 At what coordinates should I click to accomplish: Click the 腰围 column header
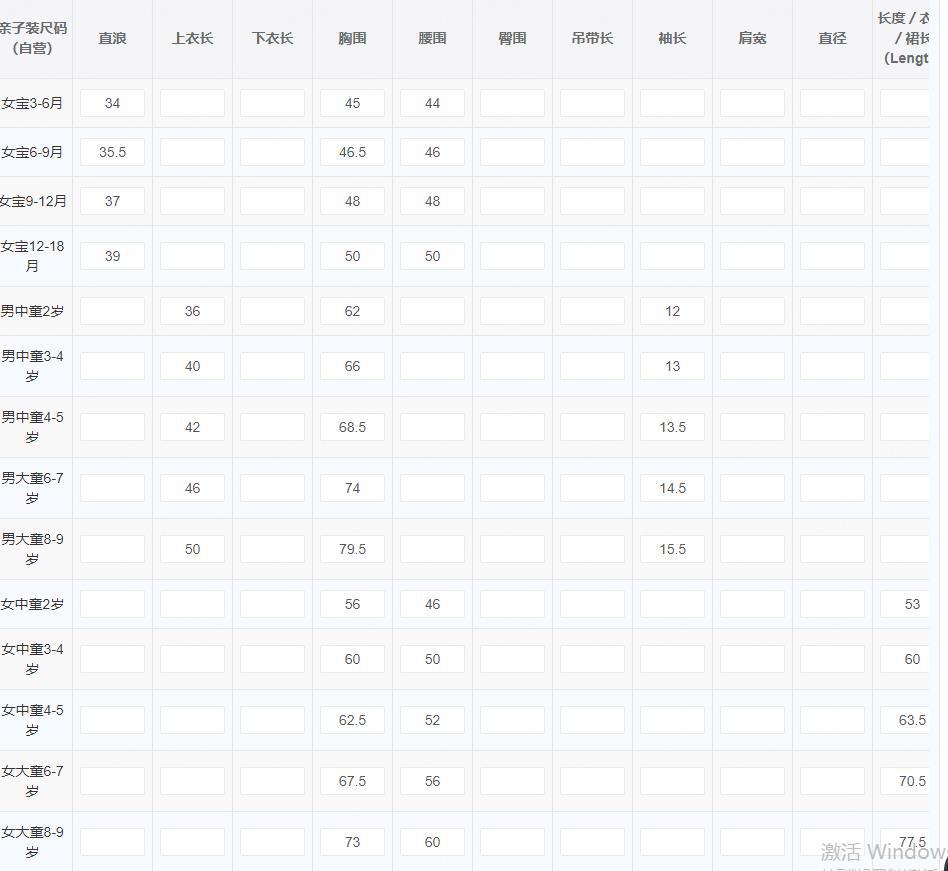click(x=432, y=38)
